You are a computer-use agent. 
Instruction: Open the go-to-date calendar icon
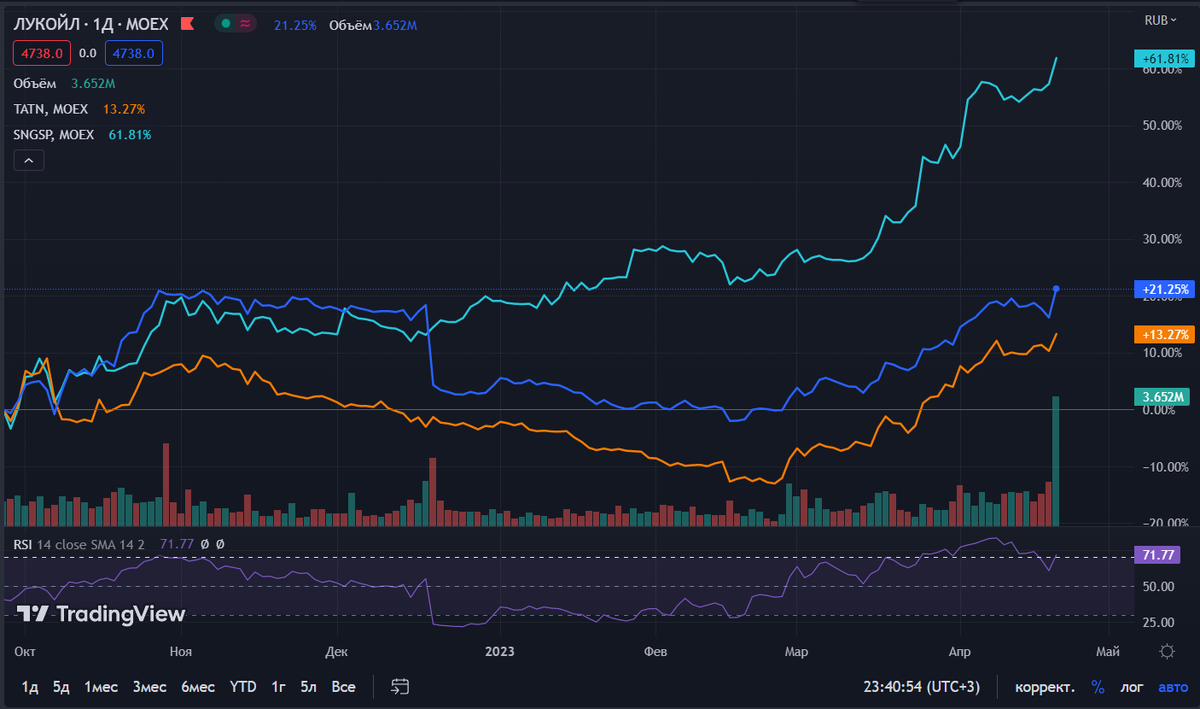coord(400,687)
